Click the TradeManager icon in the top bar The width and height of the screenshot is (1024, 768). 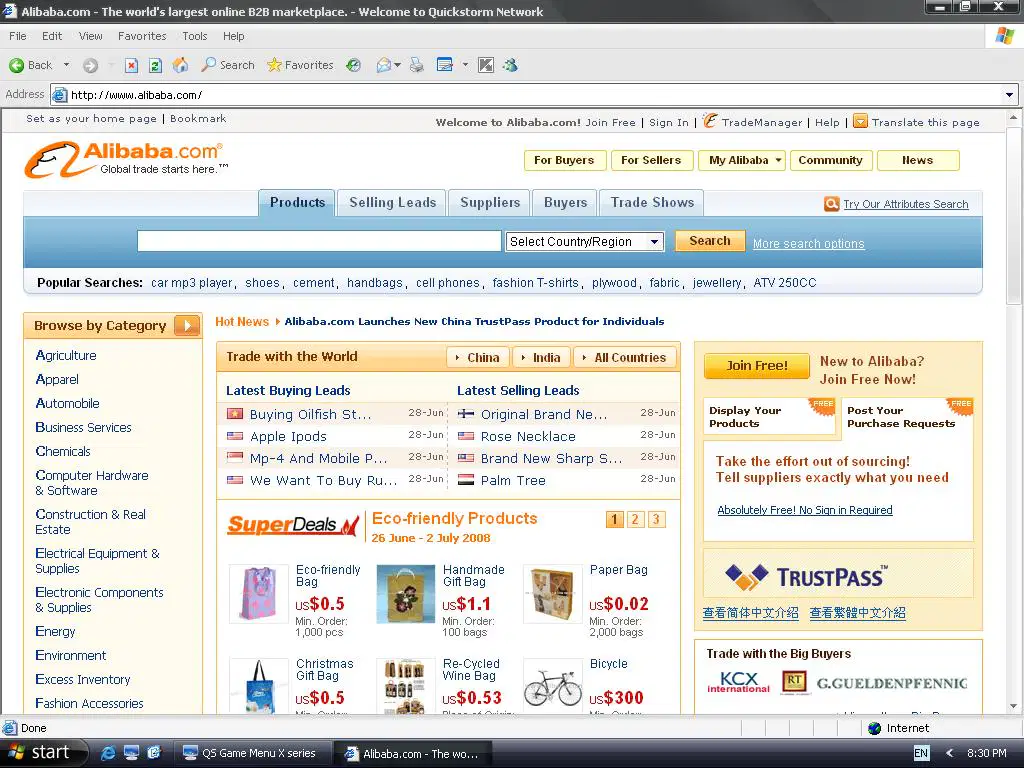tap(710, 121)
